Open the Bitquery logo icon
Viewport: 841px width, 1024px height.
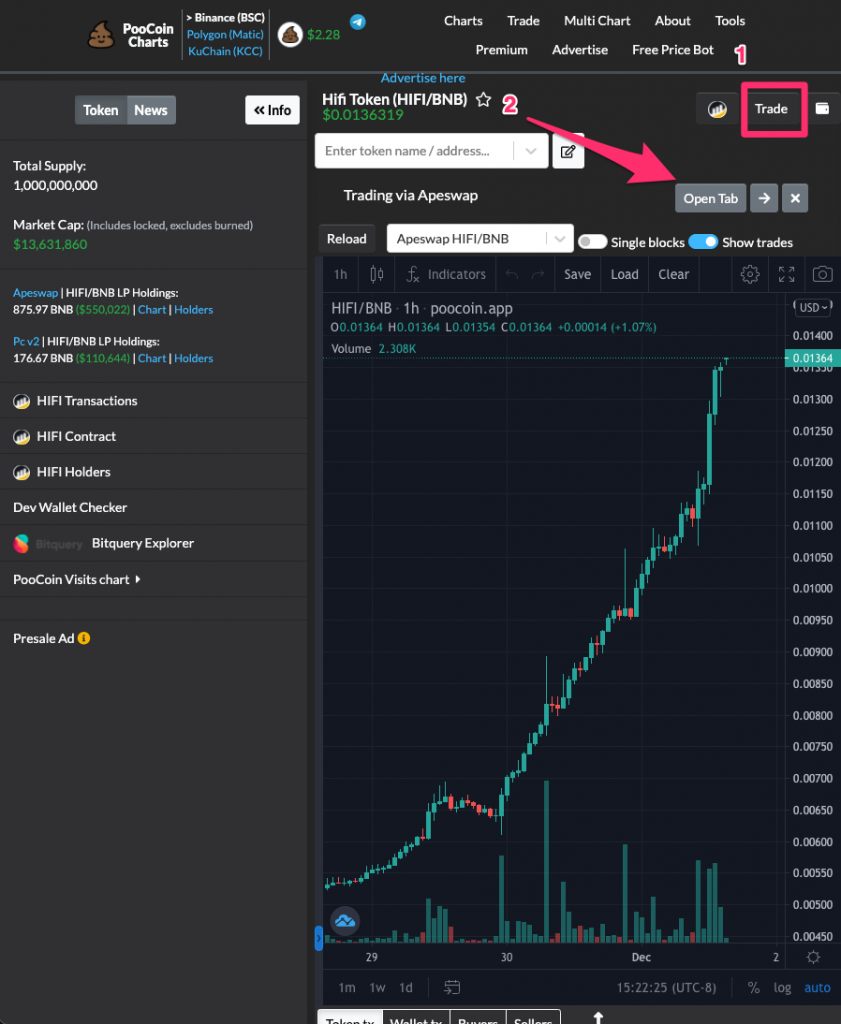click(x=22, y=543)
